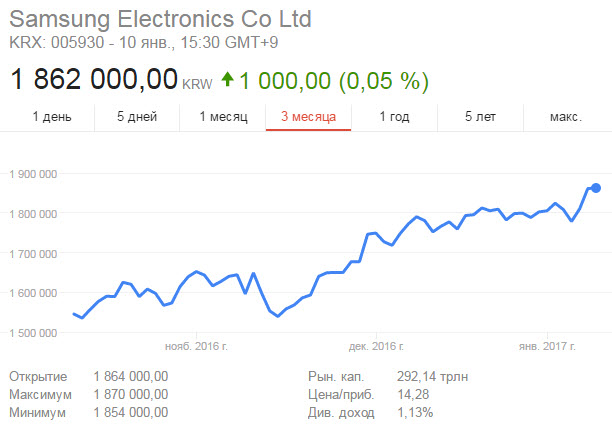Click the Открытие opening price value
Viewport: 612px width, 433px height.
tap(130, 376)
